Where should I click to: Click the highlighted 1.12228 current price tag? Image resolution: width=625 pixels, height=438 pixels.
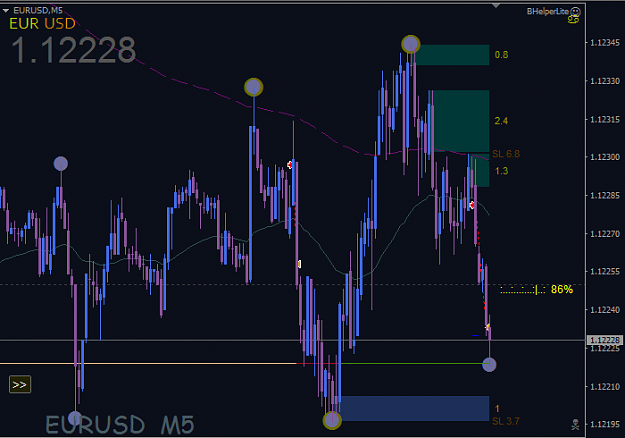point(605,340)
